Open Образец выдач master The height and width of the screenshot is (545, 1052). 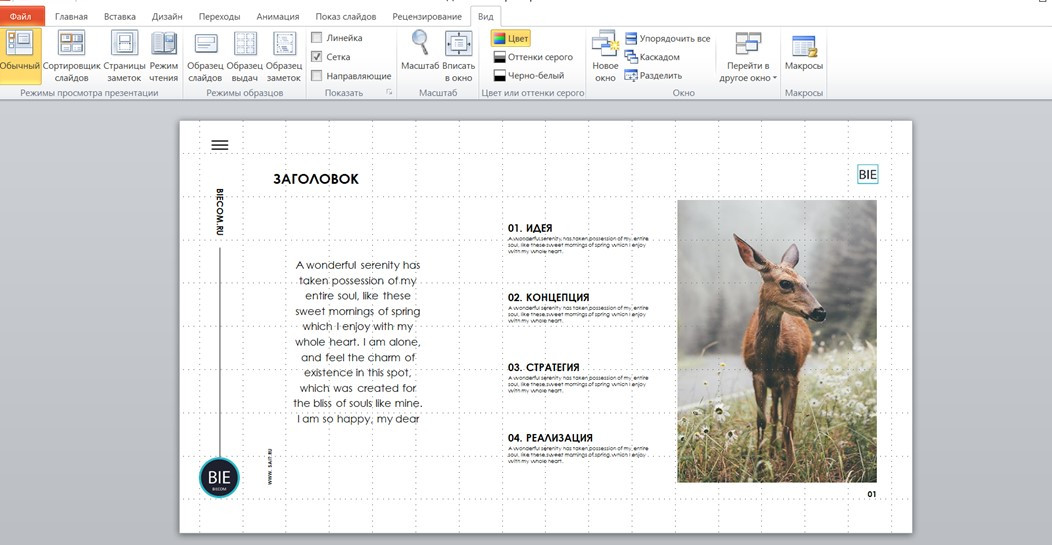245,43
